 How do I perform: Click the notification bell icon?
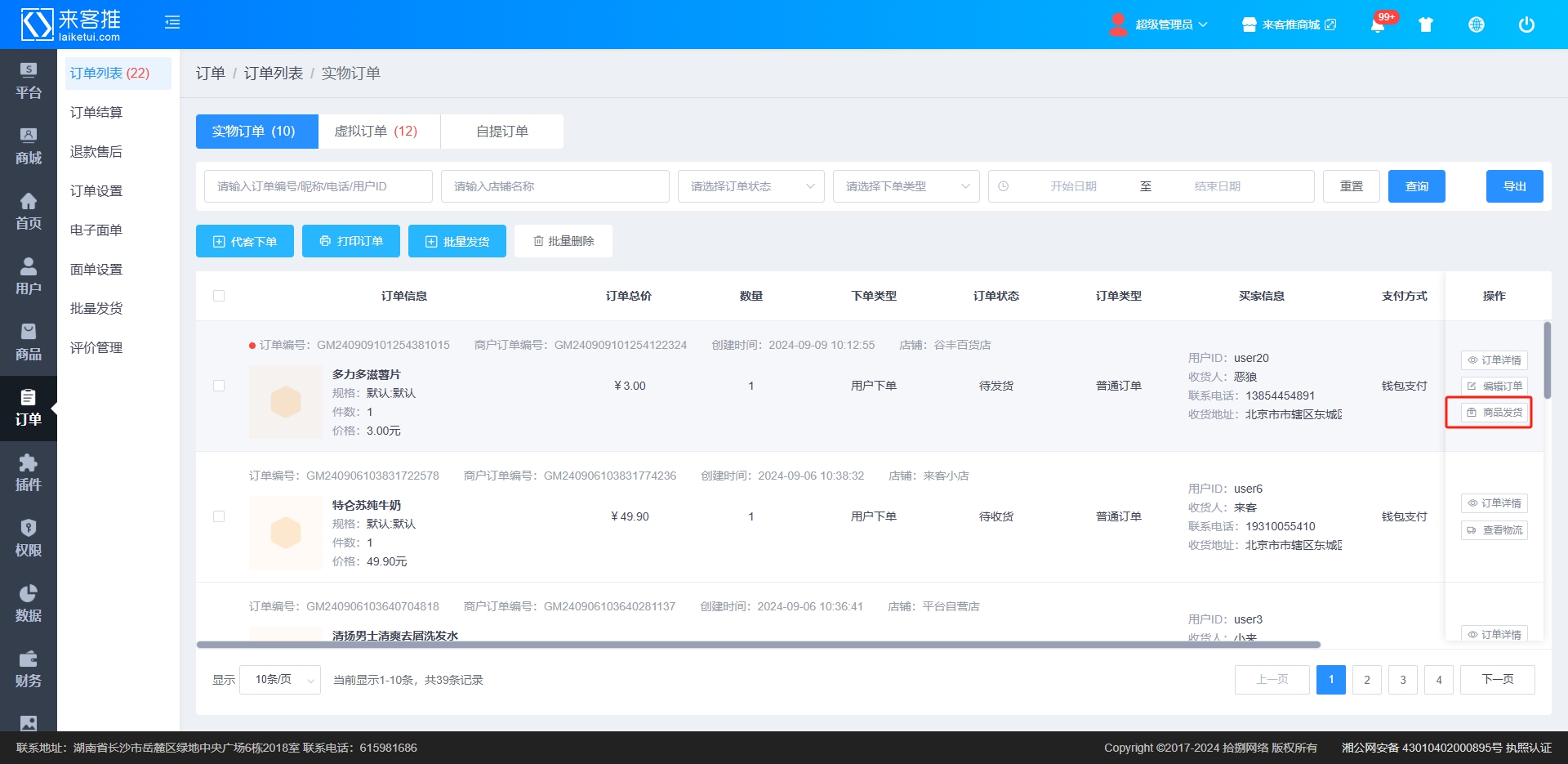pyautogui.click(x=1378, y=25)
